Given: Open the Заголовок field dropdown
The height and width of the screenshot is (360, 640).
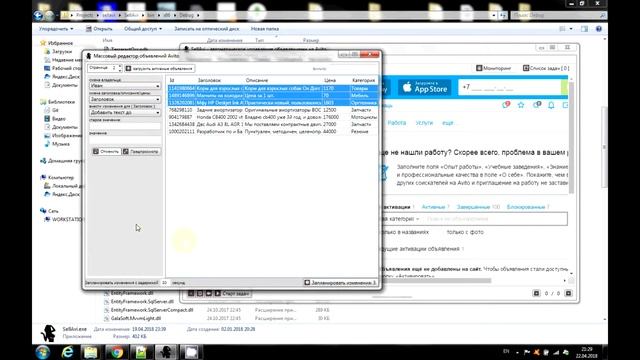Looking at the screenshot, I should 124,99.
